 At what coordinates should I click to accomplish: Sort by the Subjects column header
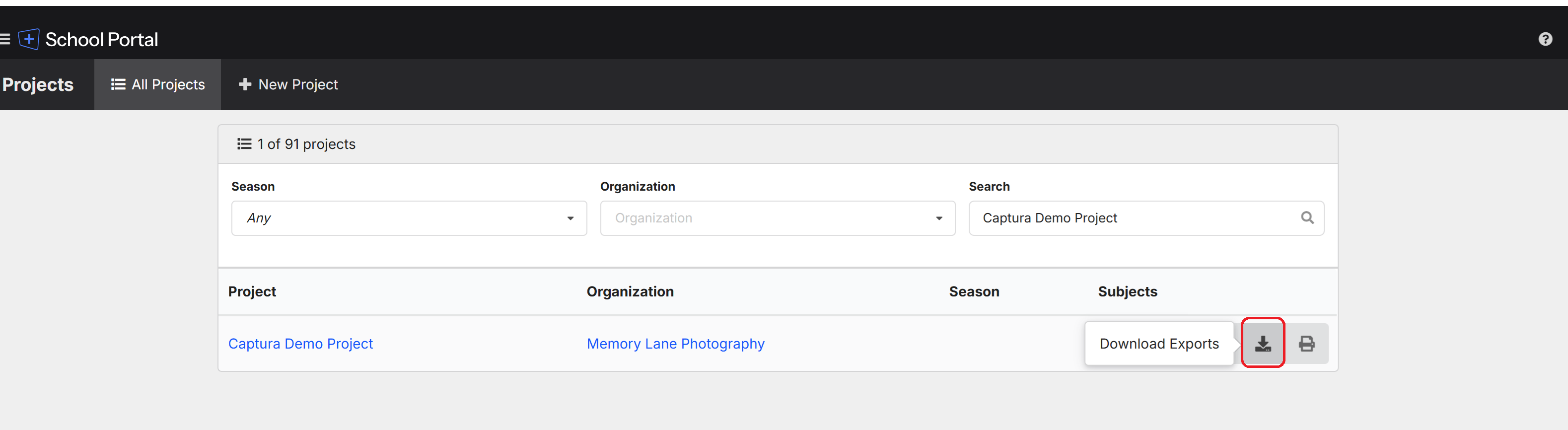pyautogui.click(x=1127, y=292)
